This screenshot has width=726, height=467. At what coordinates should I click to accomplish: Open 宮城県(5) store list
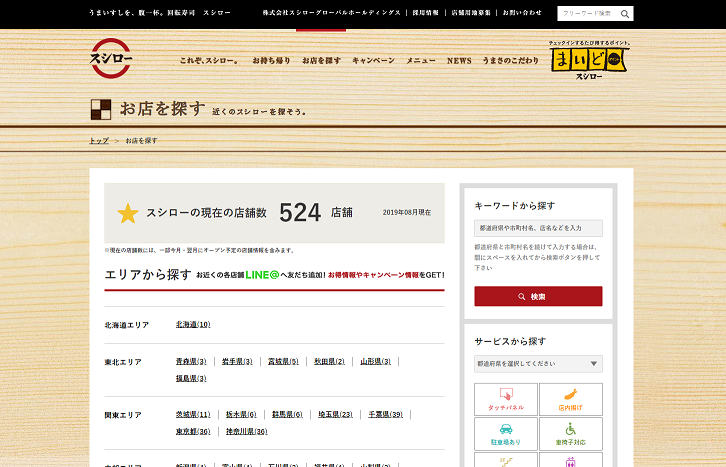(283, 361)
